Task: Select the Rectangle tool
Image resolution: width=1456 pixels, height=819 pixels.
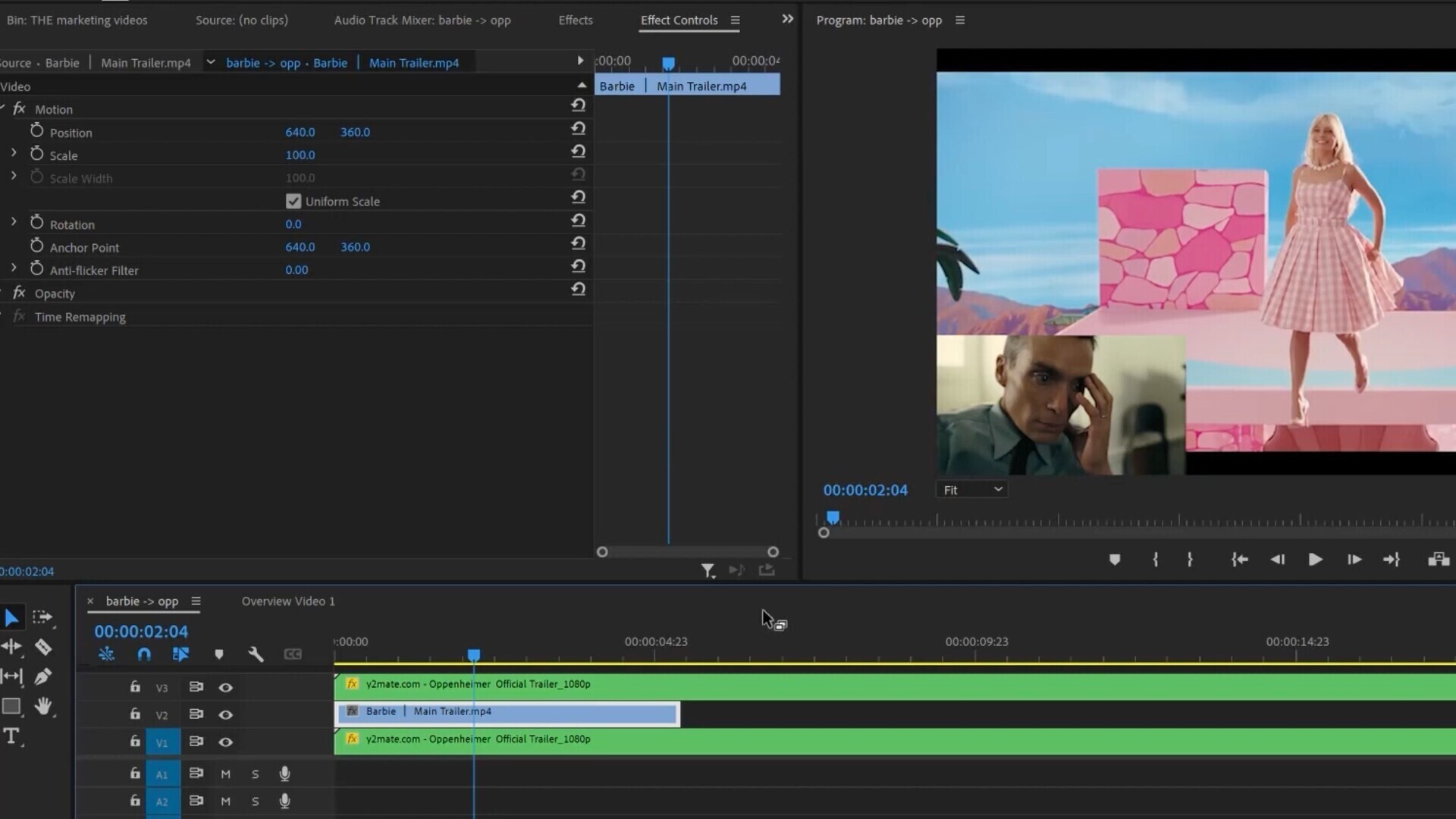Action: [11, 707]
